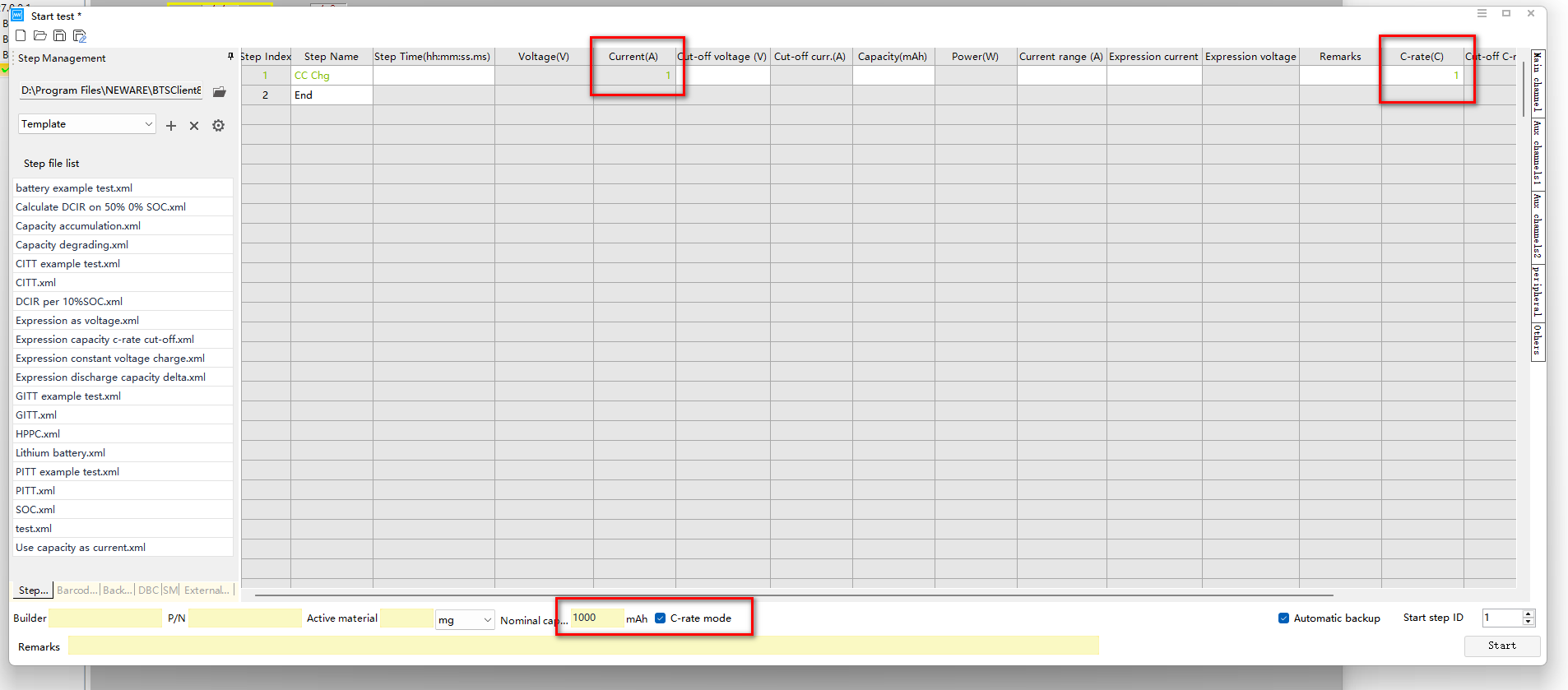1568x690 pixels.
Task: Delete the template with X icon
Action: [x=194, y=126]
